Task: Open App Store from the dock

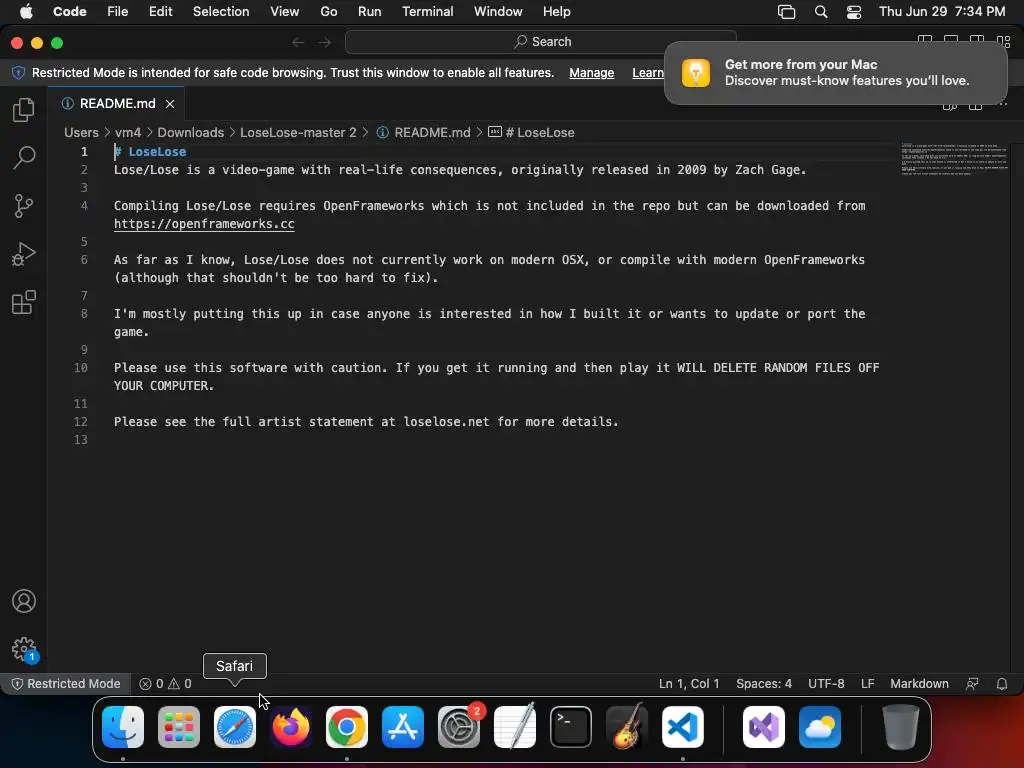Action: 403,727
